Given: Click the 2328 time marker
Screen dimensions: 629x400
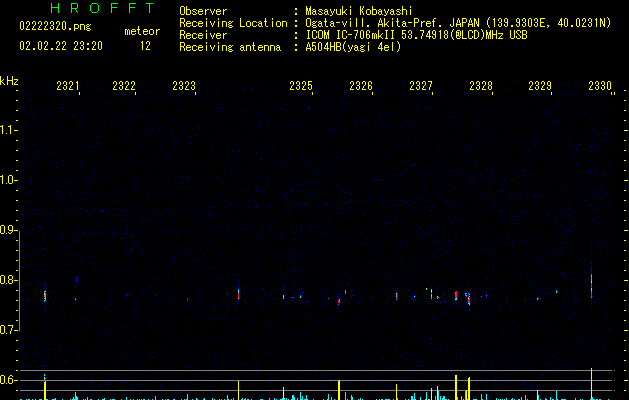Looking at the screenshot, I should [x=481, y=86].
